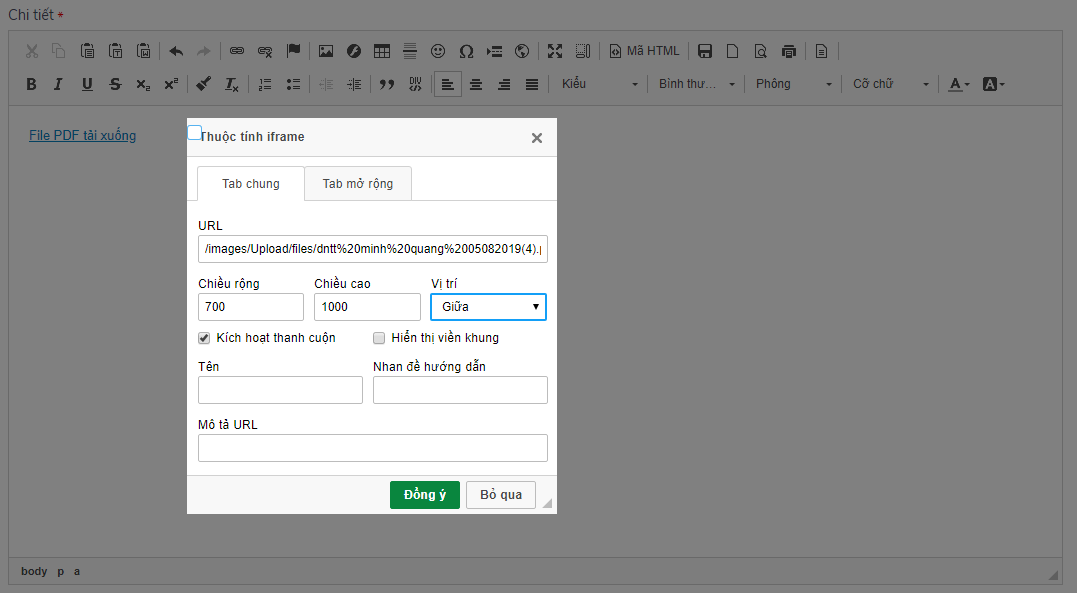Tick the checkbox beside Thuộc tính iframe title
1077x593 pixels.
pyautogui.click(x=195, y=132)
